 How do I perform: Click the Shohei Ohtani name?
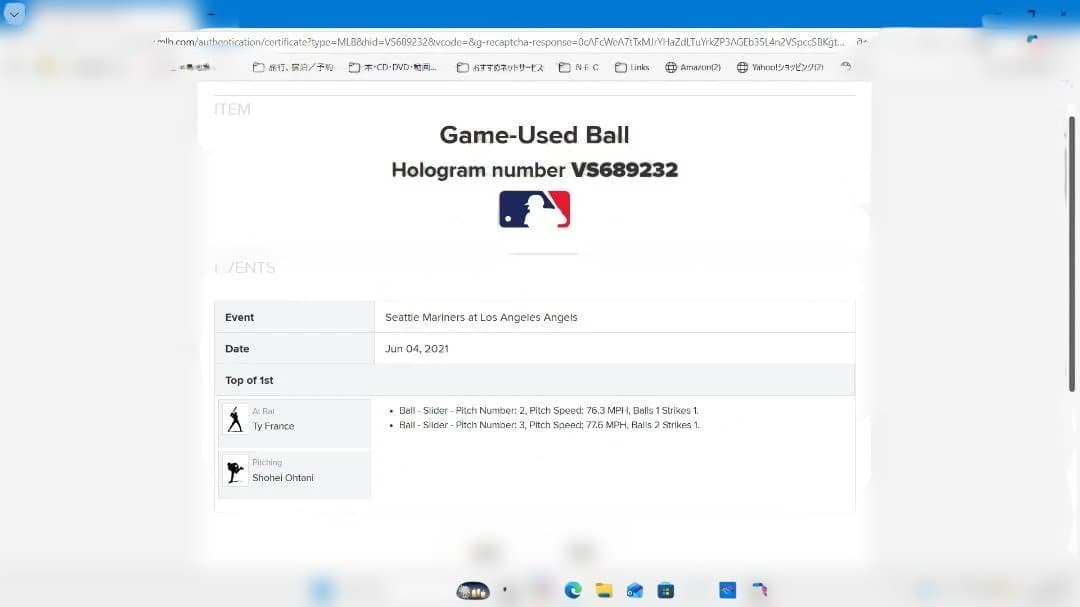[282, 477]
